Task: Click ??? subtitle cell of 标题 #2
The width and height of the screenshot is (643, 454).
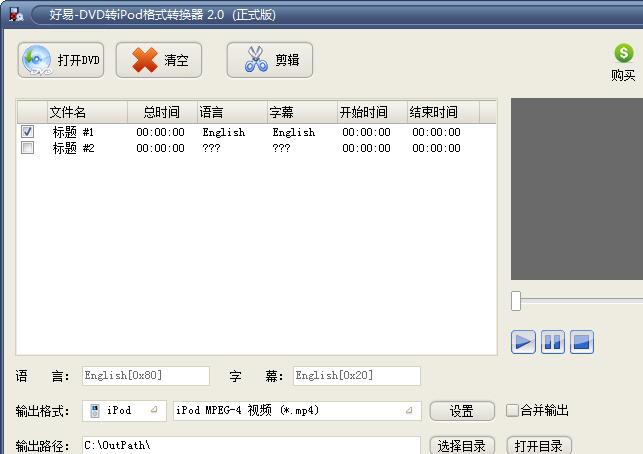Action: click(x=281, y=148)
